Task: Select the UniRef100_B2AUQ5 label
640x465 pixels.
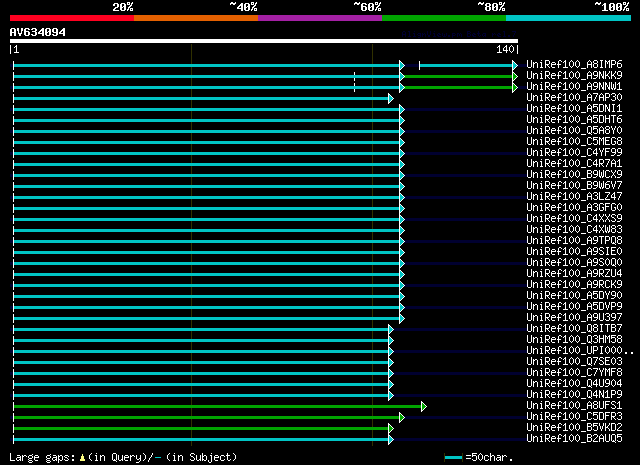Action: coord(574,439)
